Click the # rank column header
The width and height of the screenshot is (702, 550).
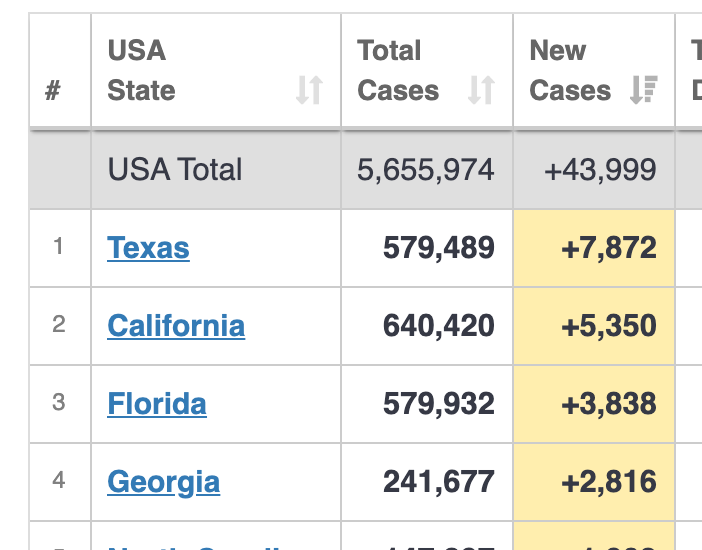(53, 91)
